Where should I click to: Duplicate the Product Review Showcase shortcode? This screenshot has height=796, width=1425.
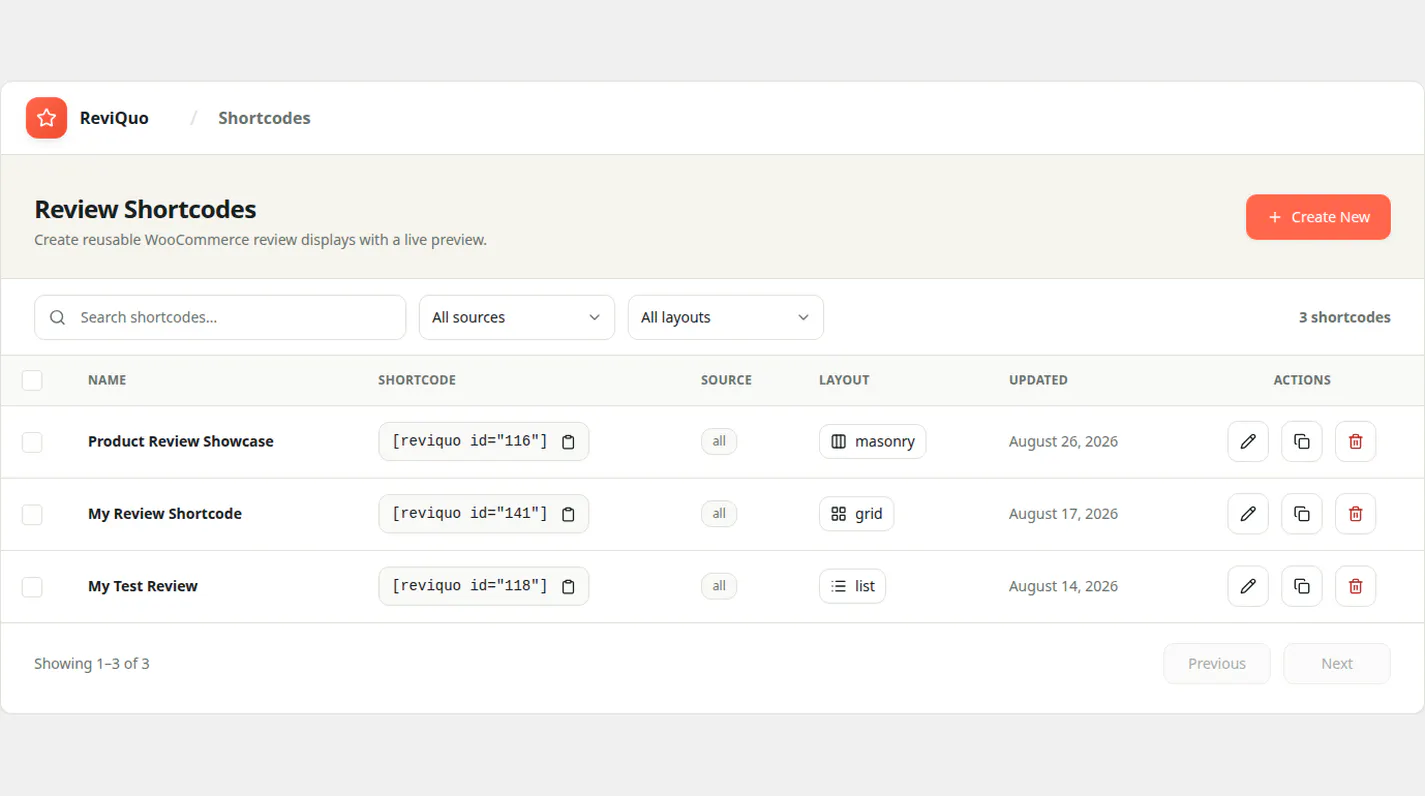[1302, 441]
